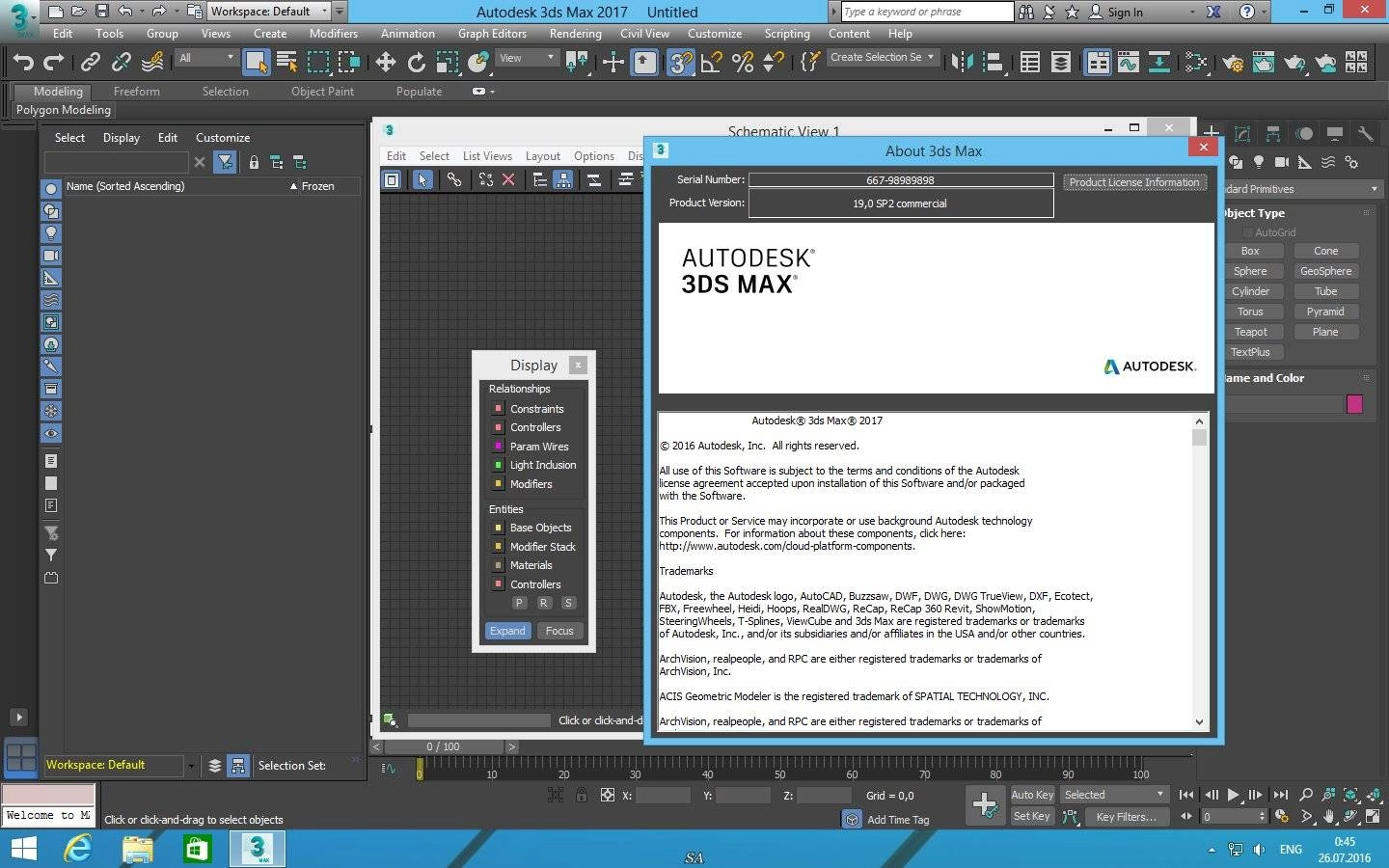Click the Key Mode toggle icon
Image resolution: width=1389 pixels, height=868 pixels.
tap(1186, 816)
